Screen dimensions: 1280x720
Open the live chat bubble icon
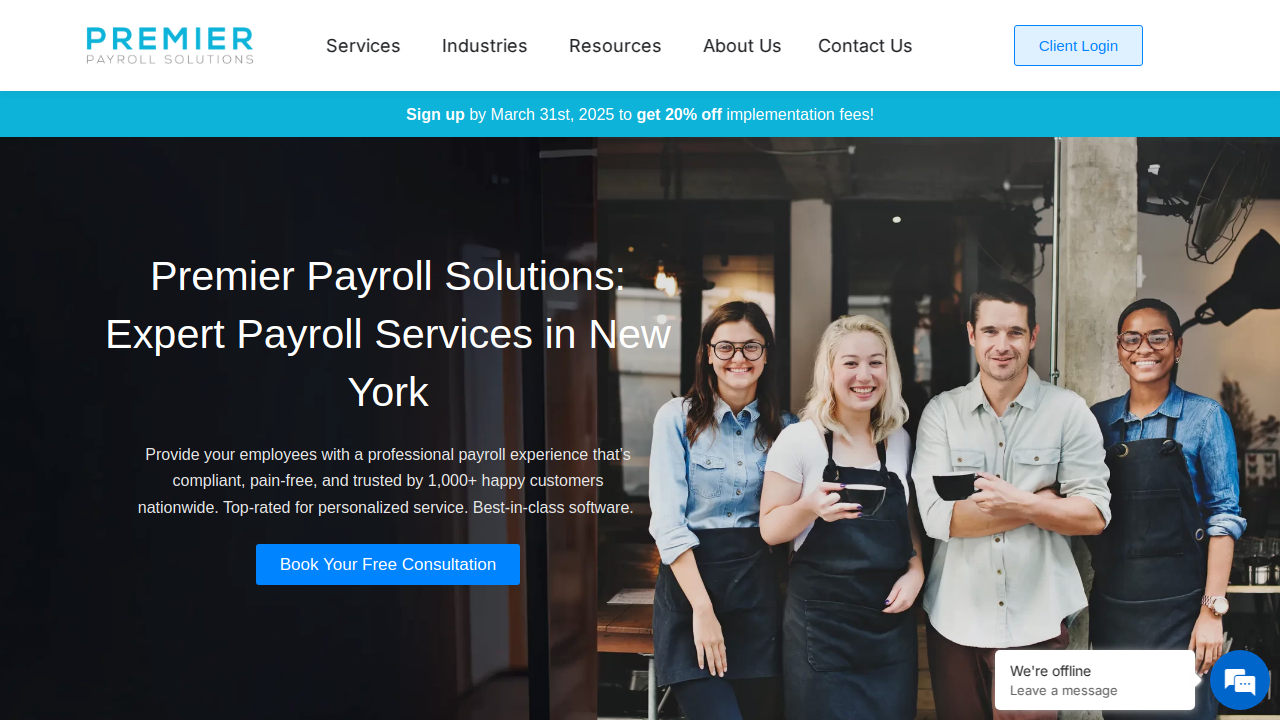point(1240,680)
